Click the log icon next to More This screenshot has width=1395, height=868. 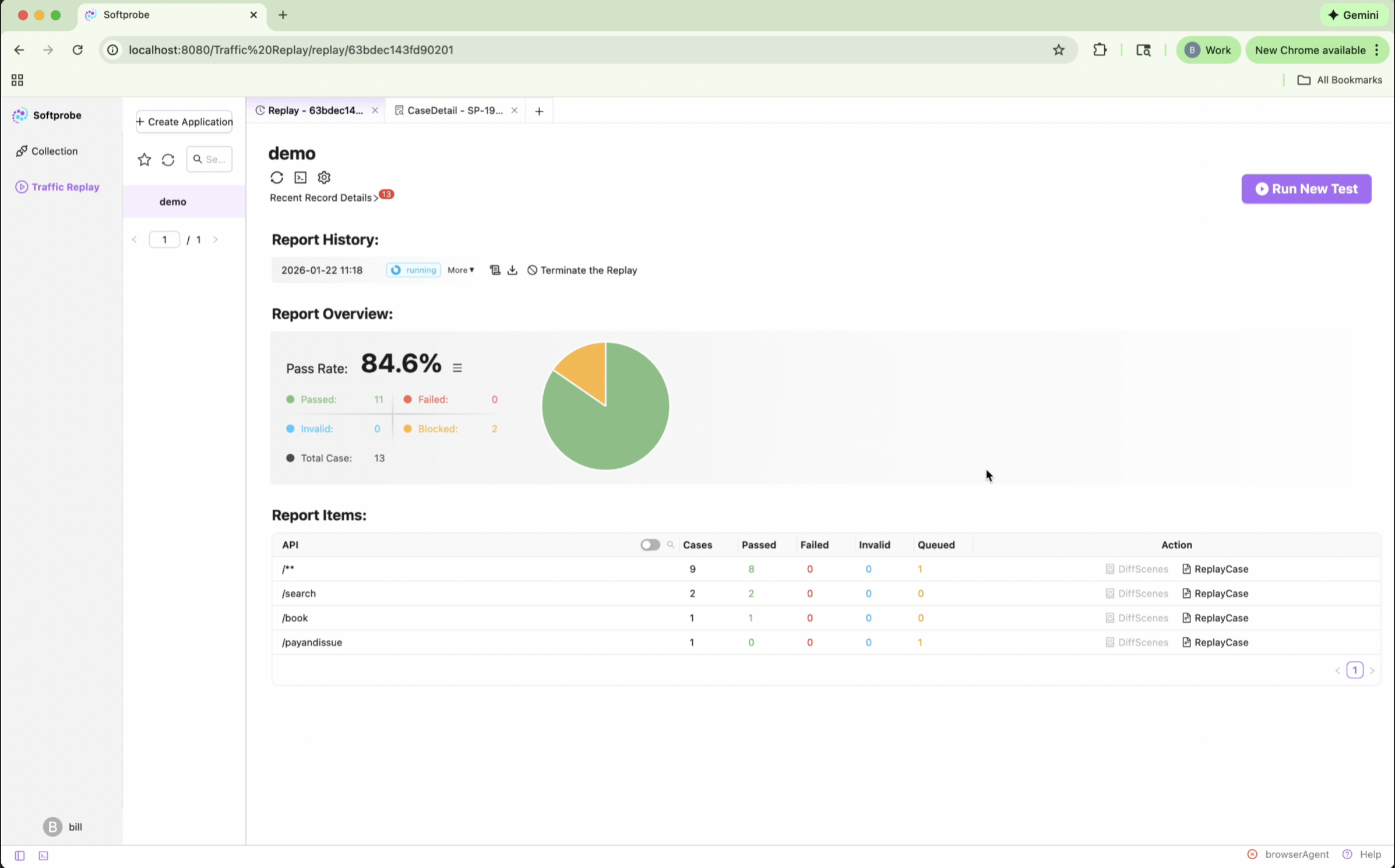495,270
